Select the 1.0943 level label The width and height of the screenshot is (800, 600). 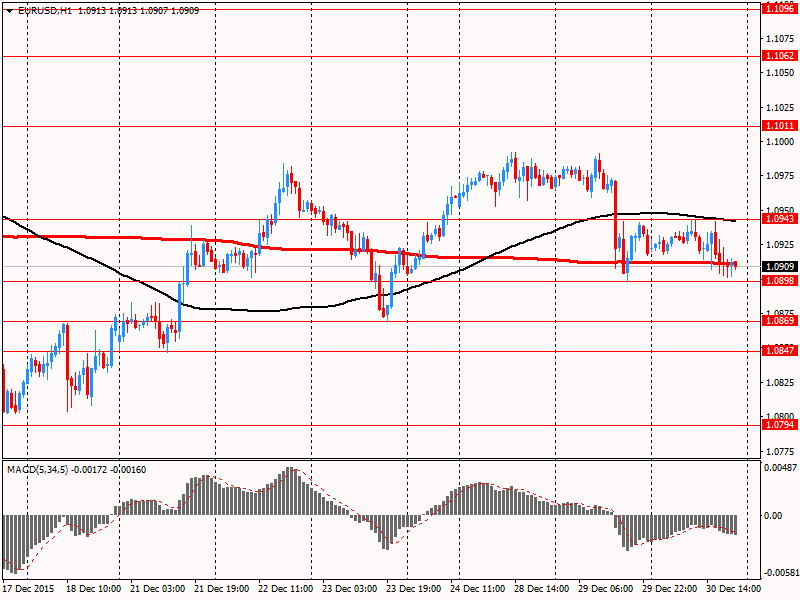point(780,218)
